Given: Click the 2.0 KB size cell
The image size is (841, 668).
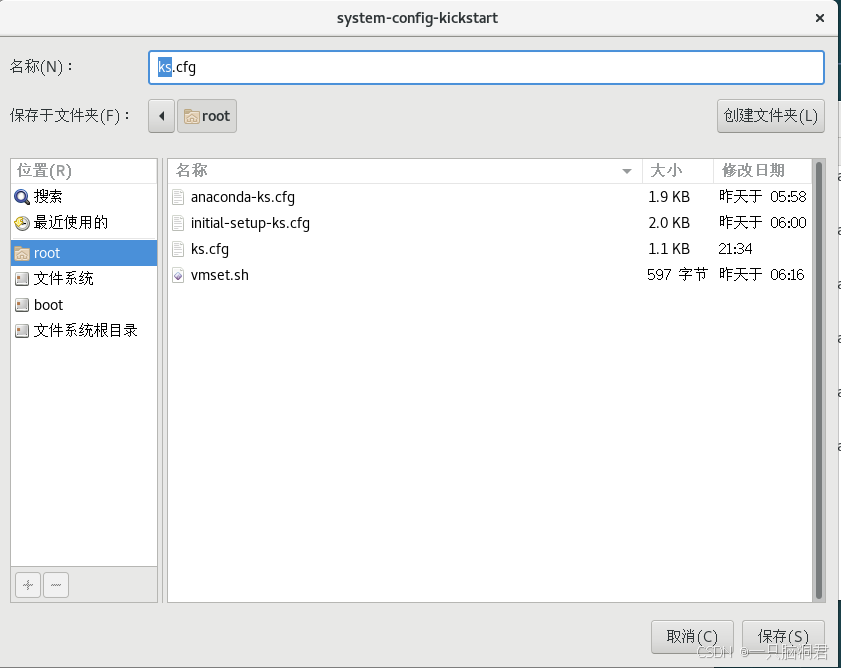Looking at the screenshot, I should coord(669,223).
